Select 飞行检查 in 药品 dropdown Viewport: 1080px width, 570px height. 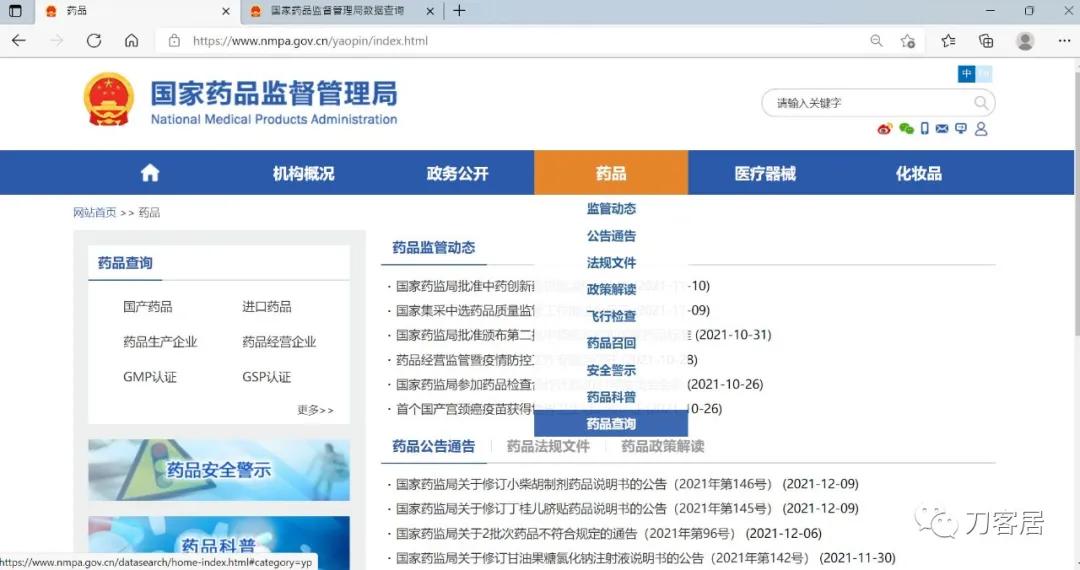pos(611,316)
